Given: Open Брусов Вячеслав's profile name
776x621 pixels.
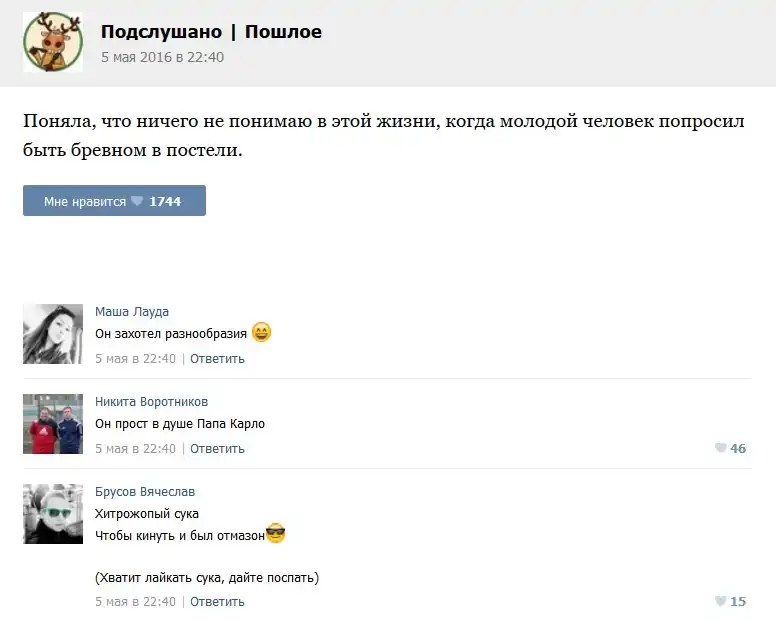Looking at the screenshot, I should 145,492.
